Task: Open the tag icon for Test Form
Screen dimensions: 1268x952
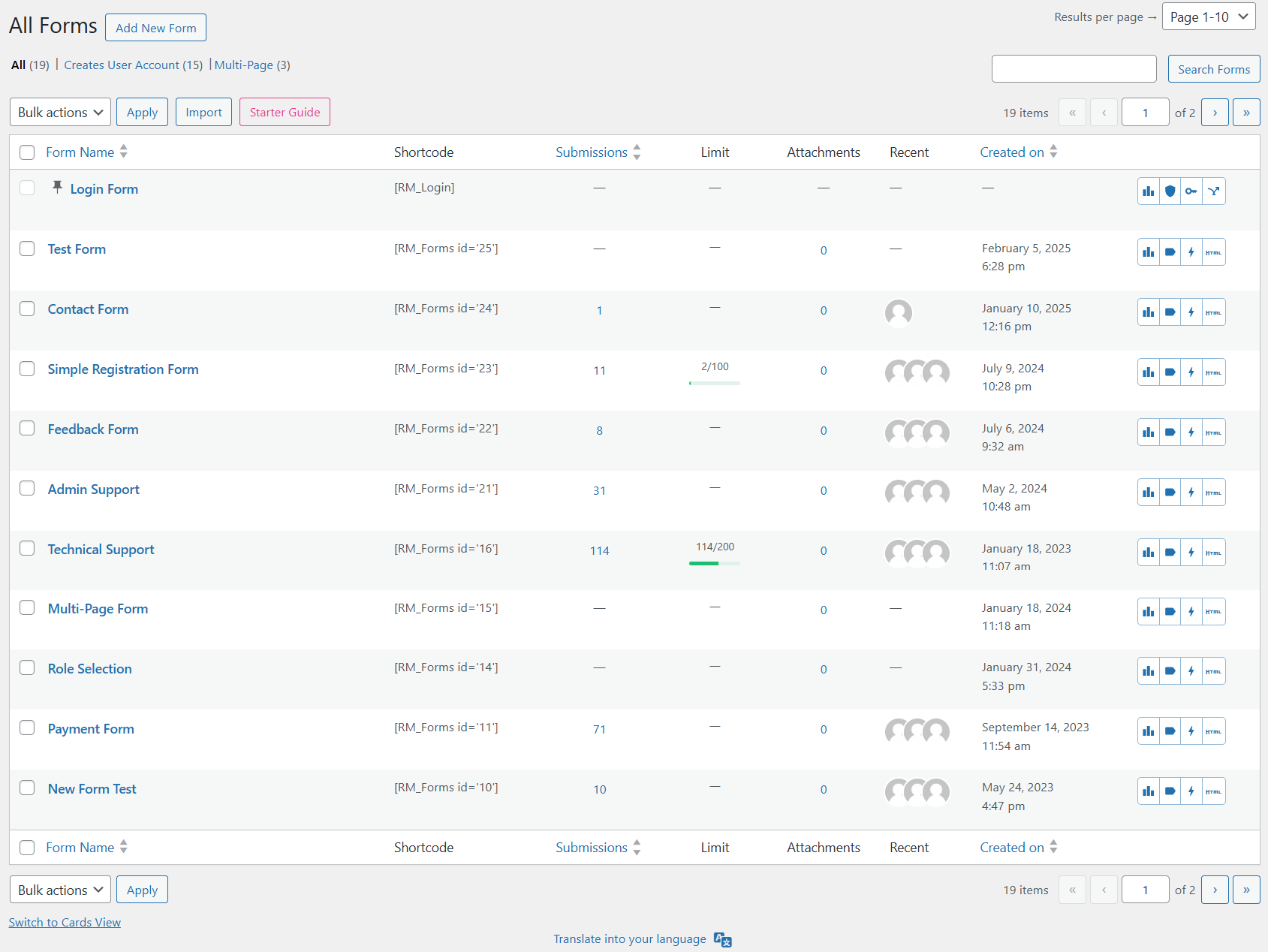Action: (1170, 252)
